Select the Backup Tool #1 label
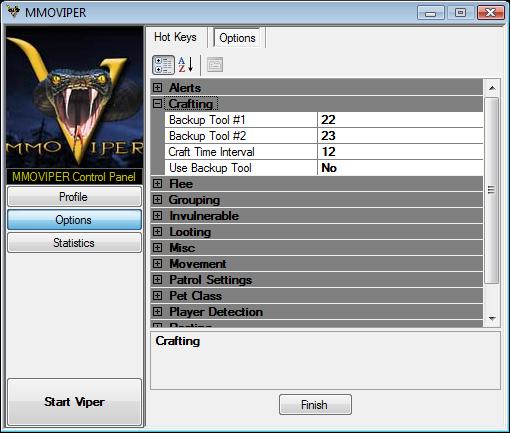Viewport: 510px width, 433px height. pos(207,120)
